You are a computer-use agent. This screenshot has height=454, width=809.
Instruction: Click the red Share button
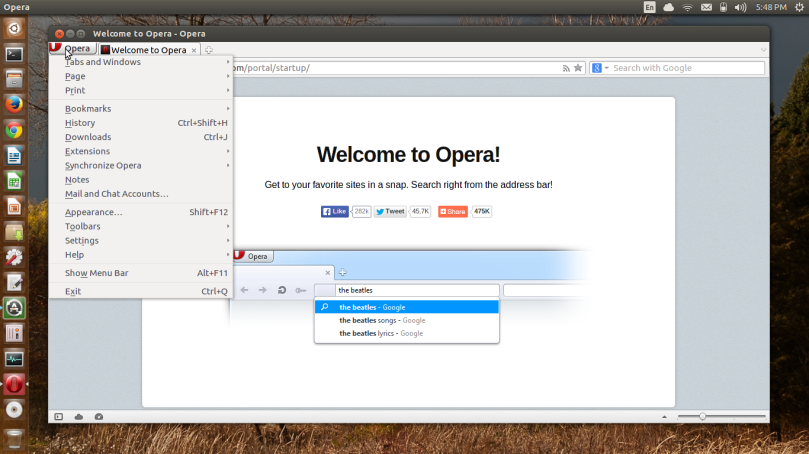(453, 212)
